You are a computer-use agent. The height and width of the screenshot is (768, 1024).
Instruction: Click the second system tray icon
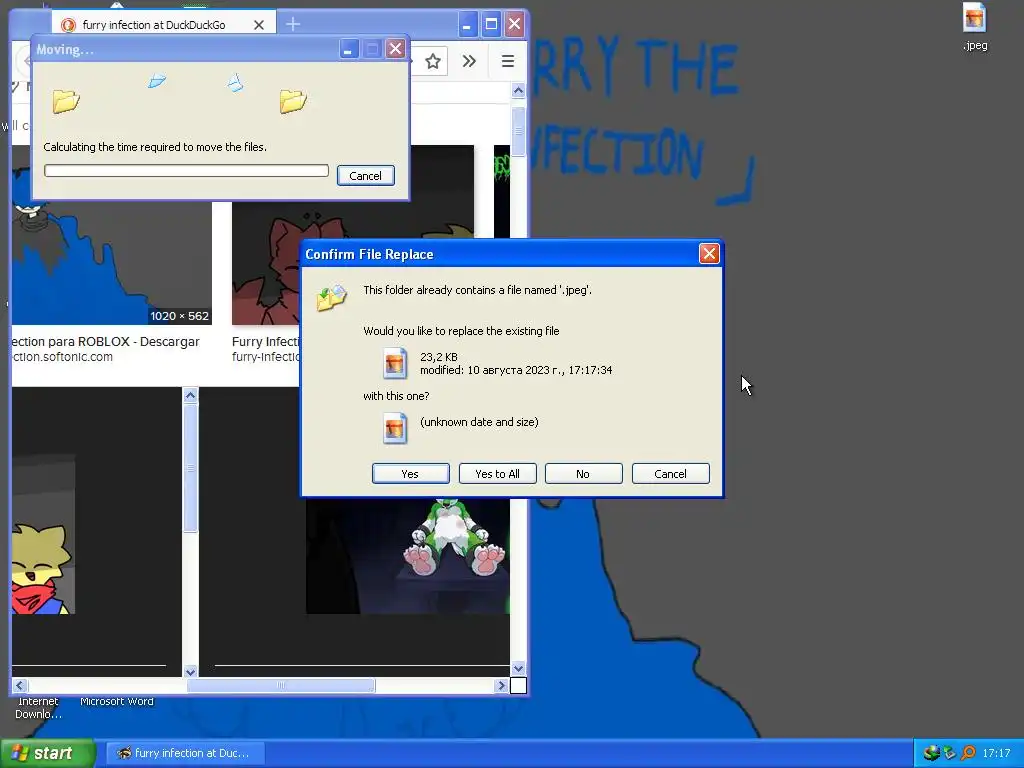coord(950,753)
